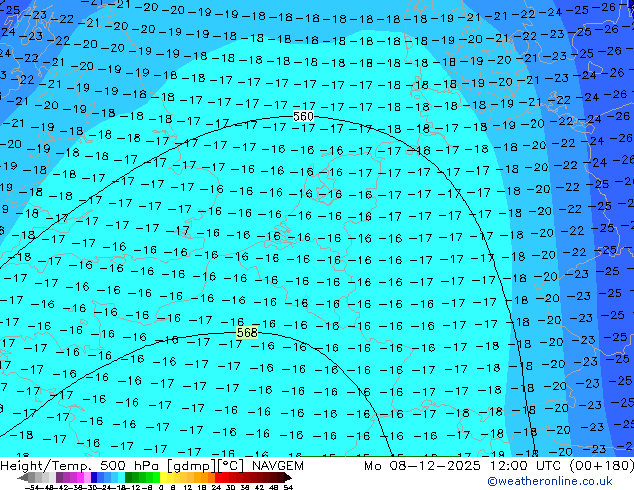Click the dark green swatch in the legend
This screenshot has height=490, width=634.
coord(128,477)
